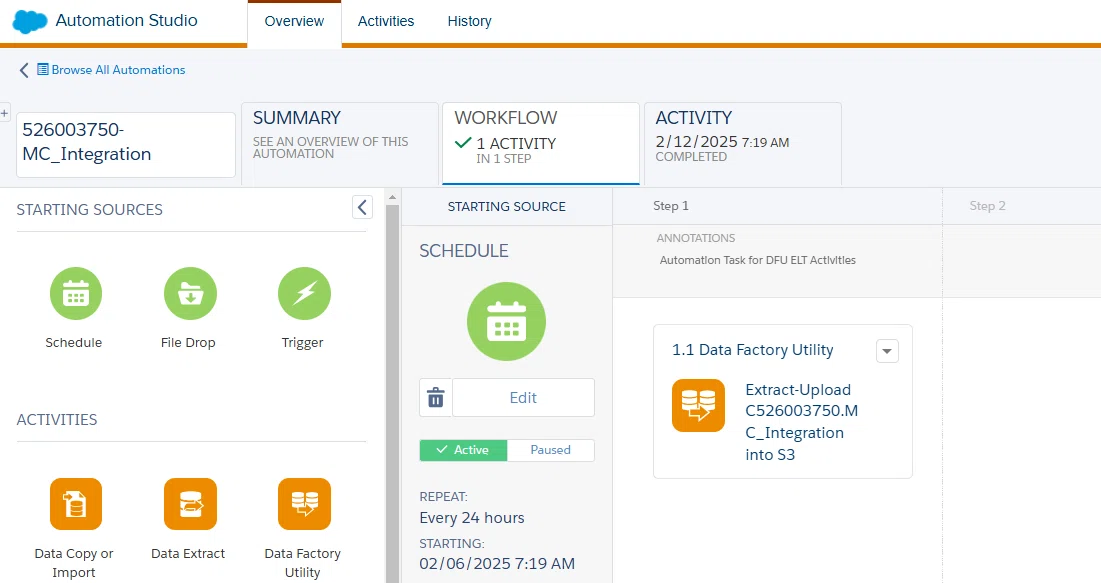Select the Data Factory Utility activity icon in sidebar
This screenshot has width=1101, height=583.
[304, 504]
